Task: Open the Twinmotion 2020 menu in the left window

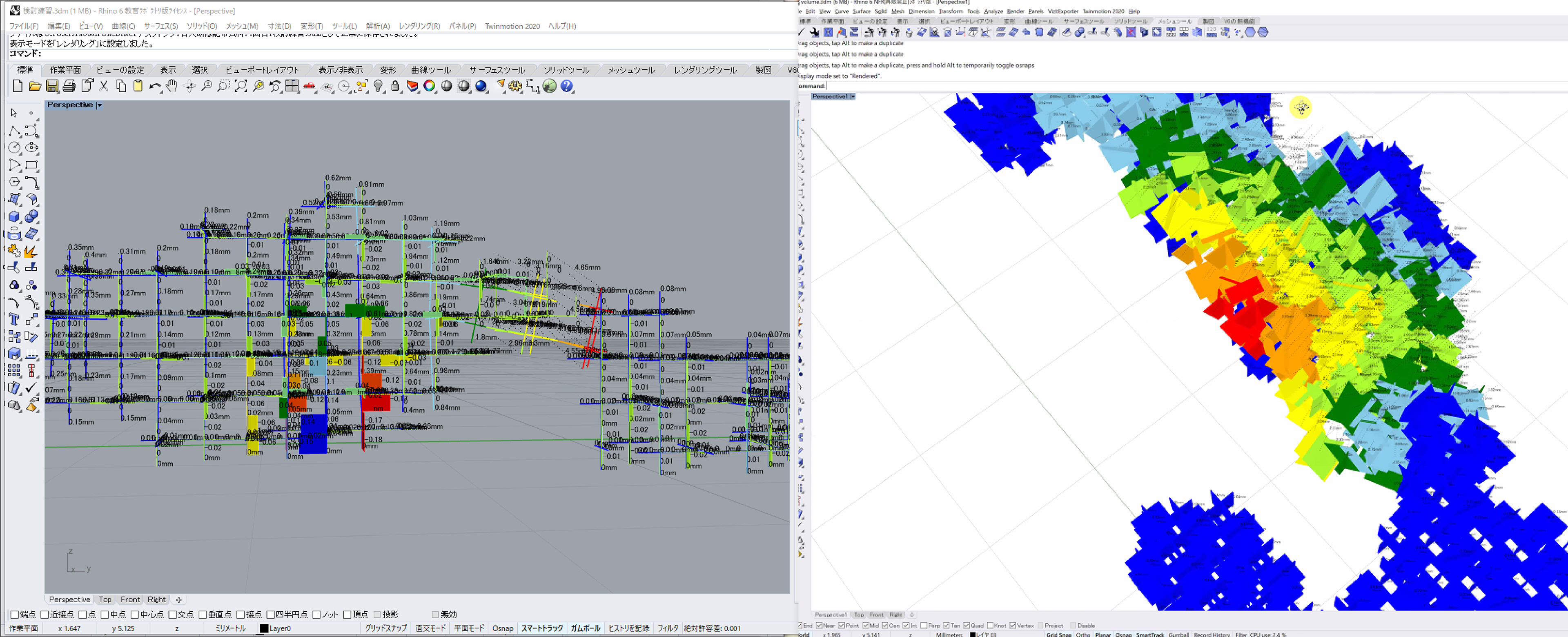Action: (512, 26)
